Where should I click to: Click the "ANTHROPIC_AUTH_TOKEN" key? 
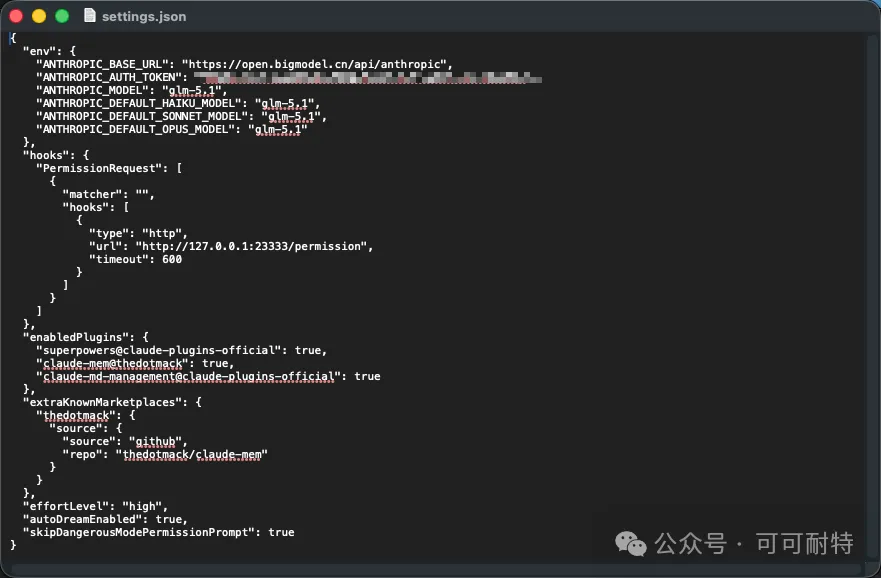point(109,77)
